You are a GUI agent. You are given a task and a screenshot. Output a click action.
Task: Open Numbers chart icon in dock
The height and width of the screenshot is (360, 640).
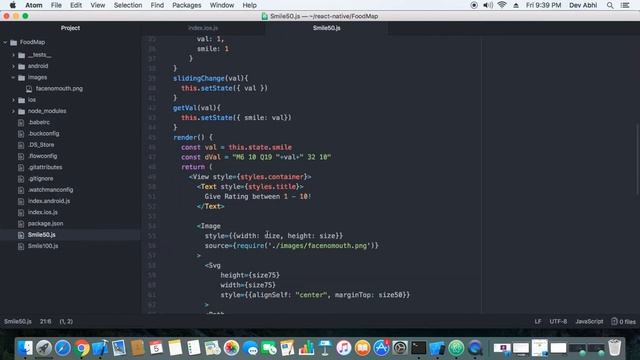[x=306, y=348]
